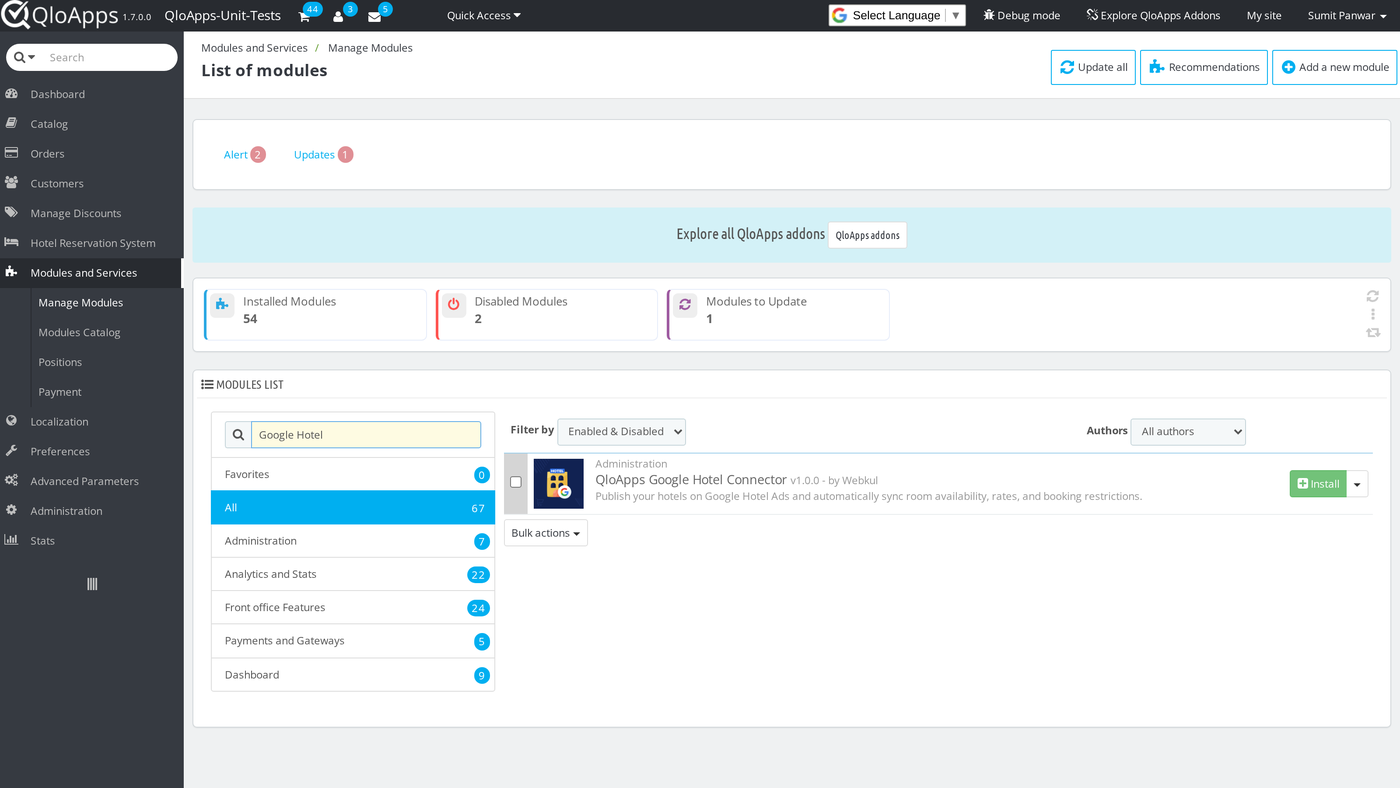Open the vertical dots options in stats panel
This screenshot has height=788, width=1400.
pyautogui.click(x=1373, y=314)
